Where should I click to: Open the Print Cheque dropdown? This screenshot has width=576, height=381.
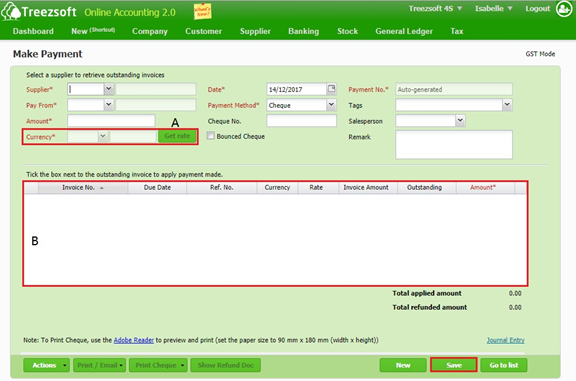pos(159,365)
